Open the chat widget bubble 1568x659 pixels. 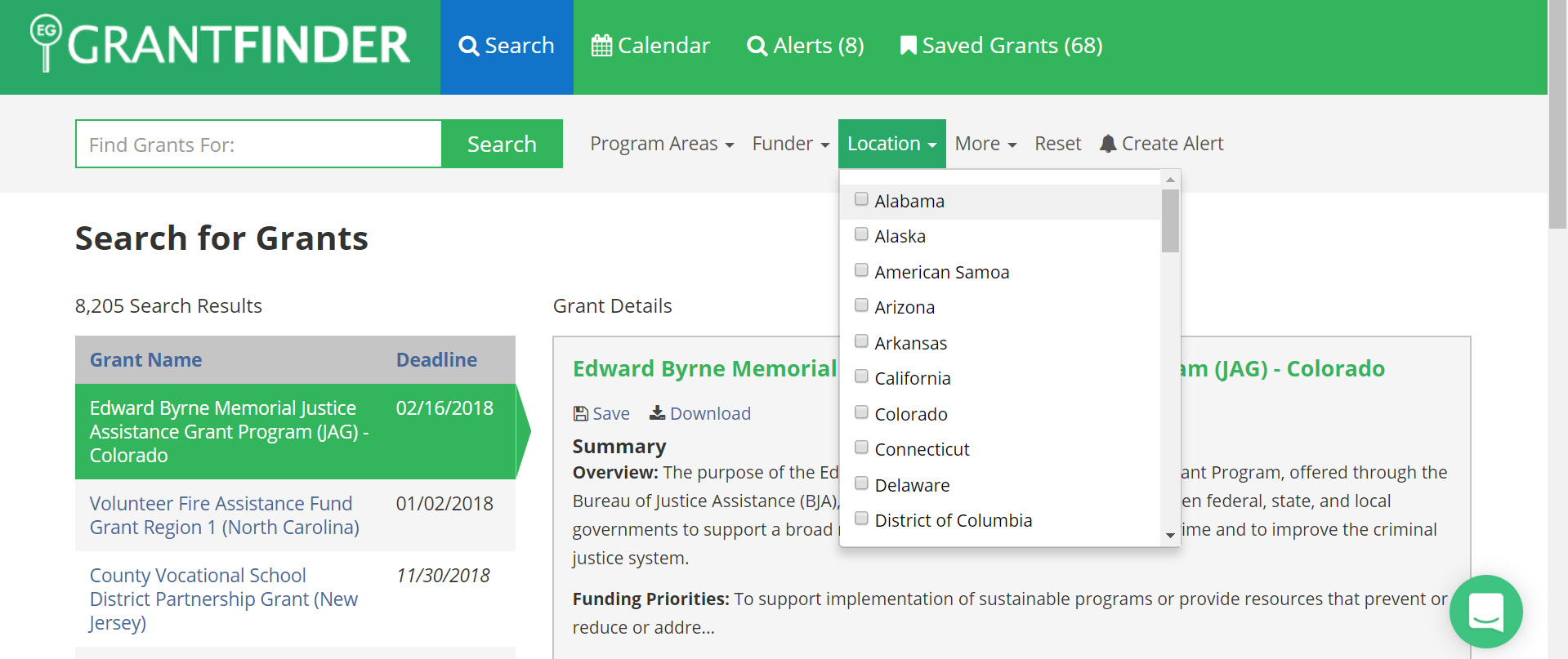pyautogui.click(x=1485, y=612)
